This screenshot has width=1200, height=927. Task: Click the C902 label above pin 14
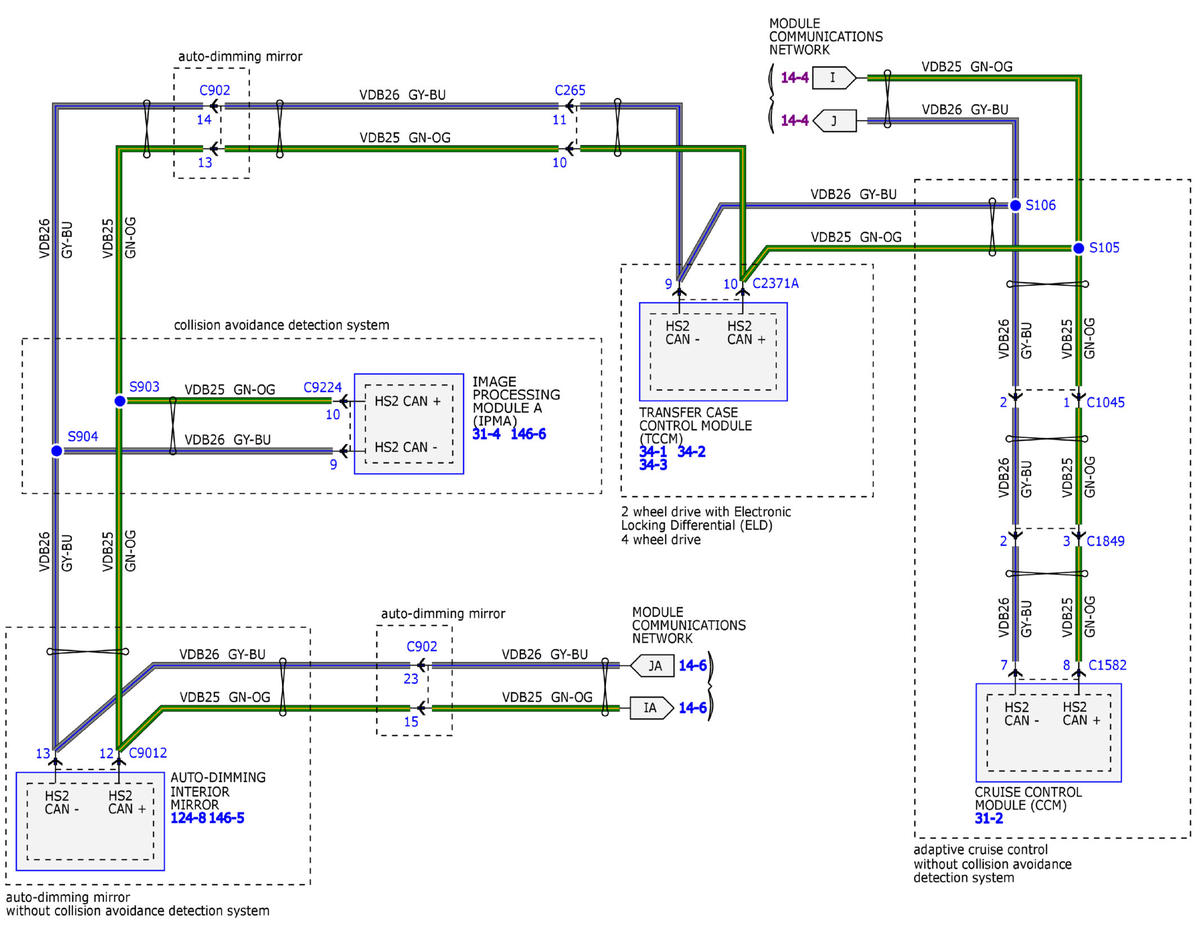tap(215, 89)
